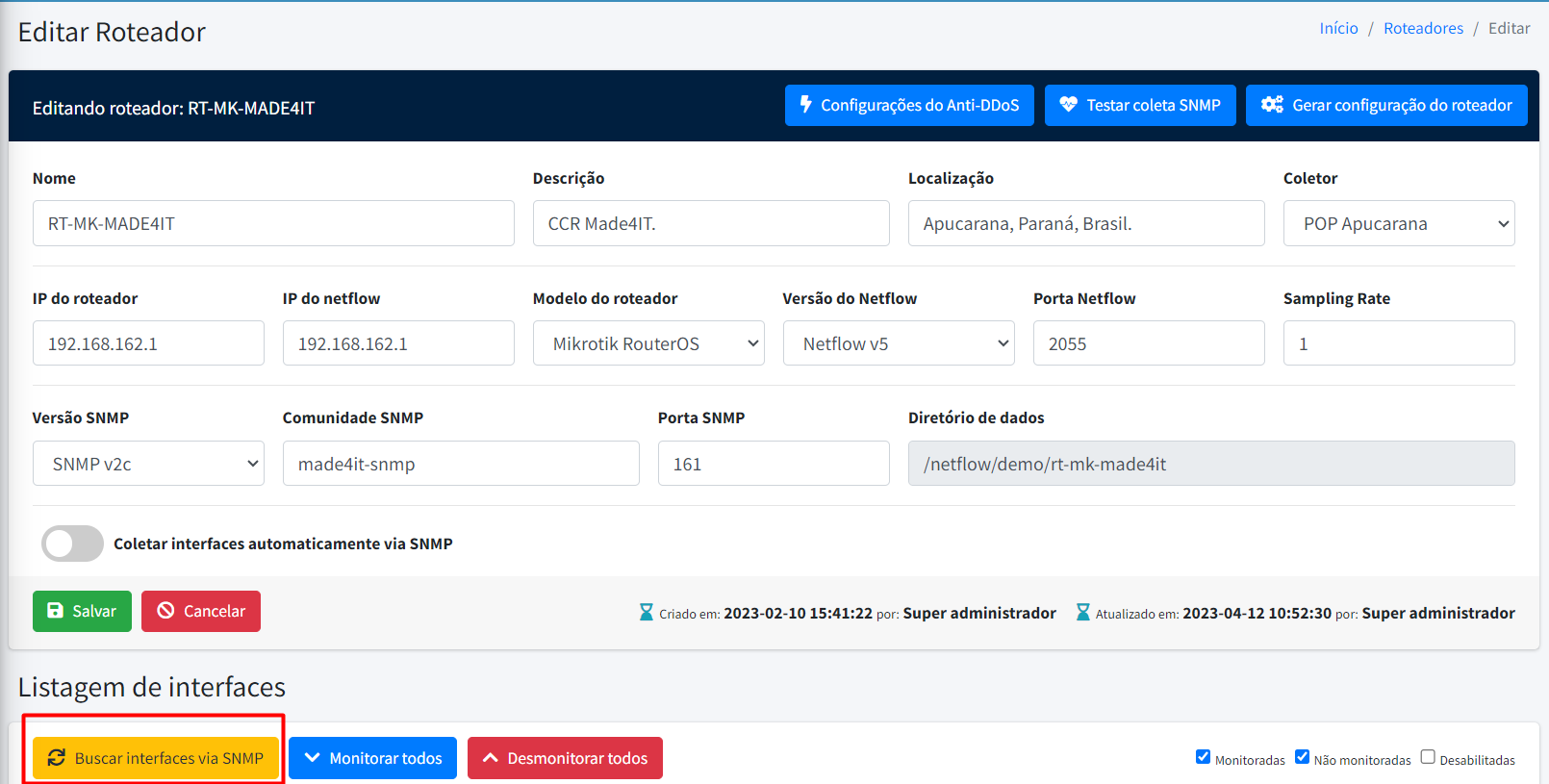
Task: Check the Desabilitadas checkbox
Action: pos(1428,757)
